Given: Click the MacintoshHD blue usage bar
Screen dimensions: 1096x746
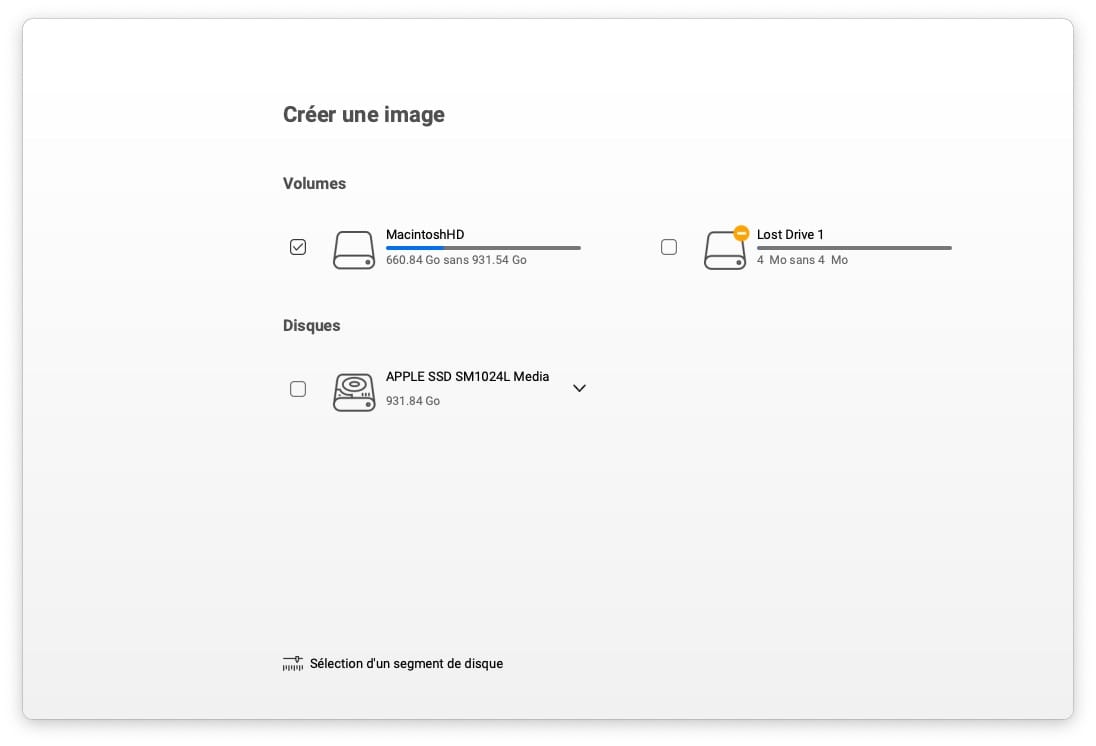Looking at the screenshot, I should click(415, 248).
